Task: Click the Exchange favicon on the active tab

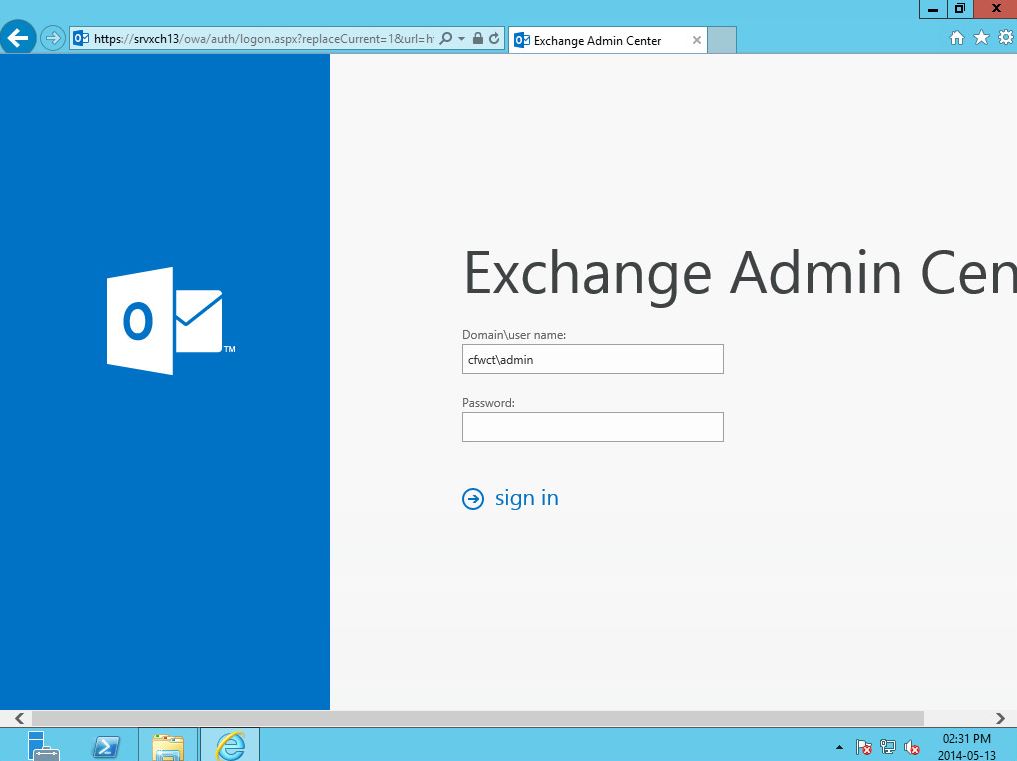Action: [521, 41]
